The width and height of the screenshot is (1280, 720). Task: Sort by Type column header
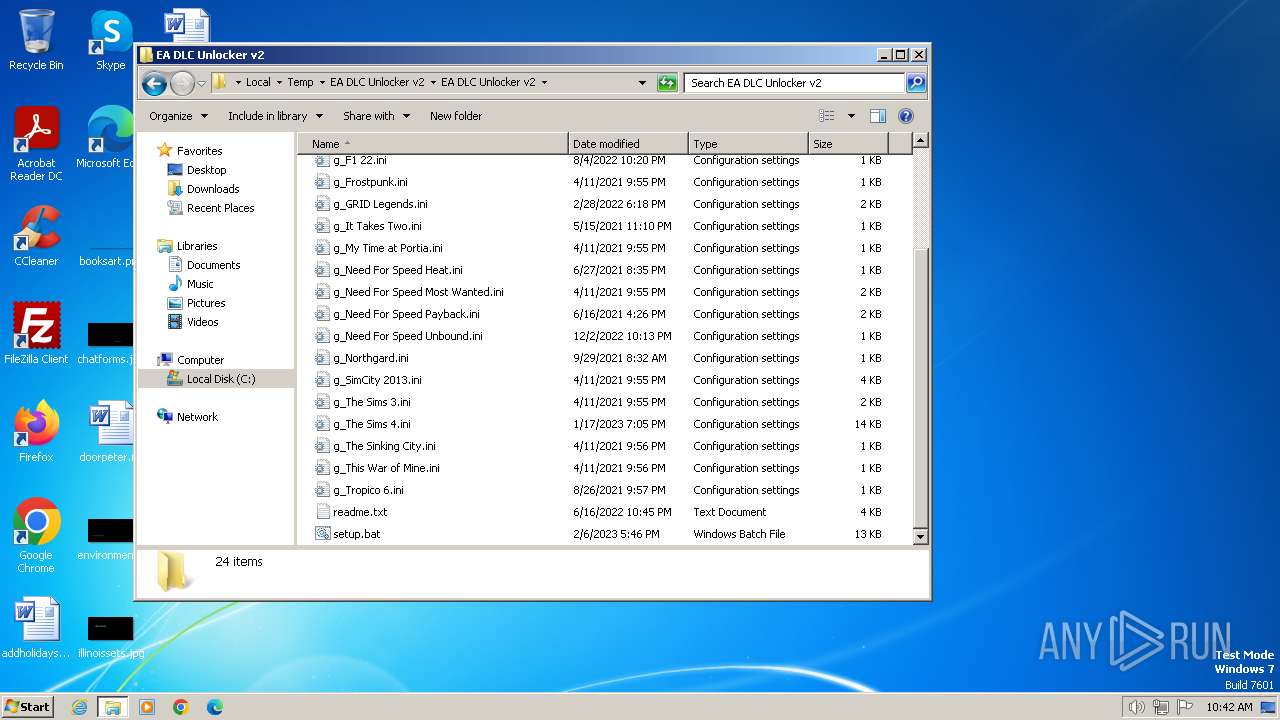(748, 144)
